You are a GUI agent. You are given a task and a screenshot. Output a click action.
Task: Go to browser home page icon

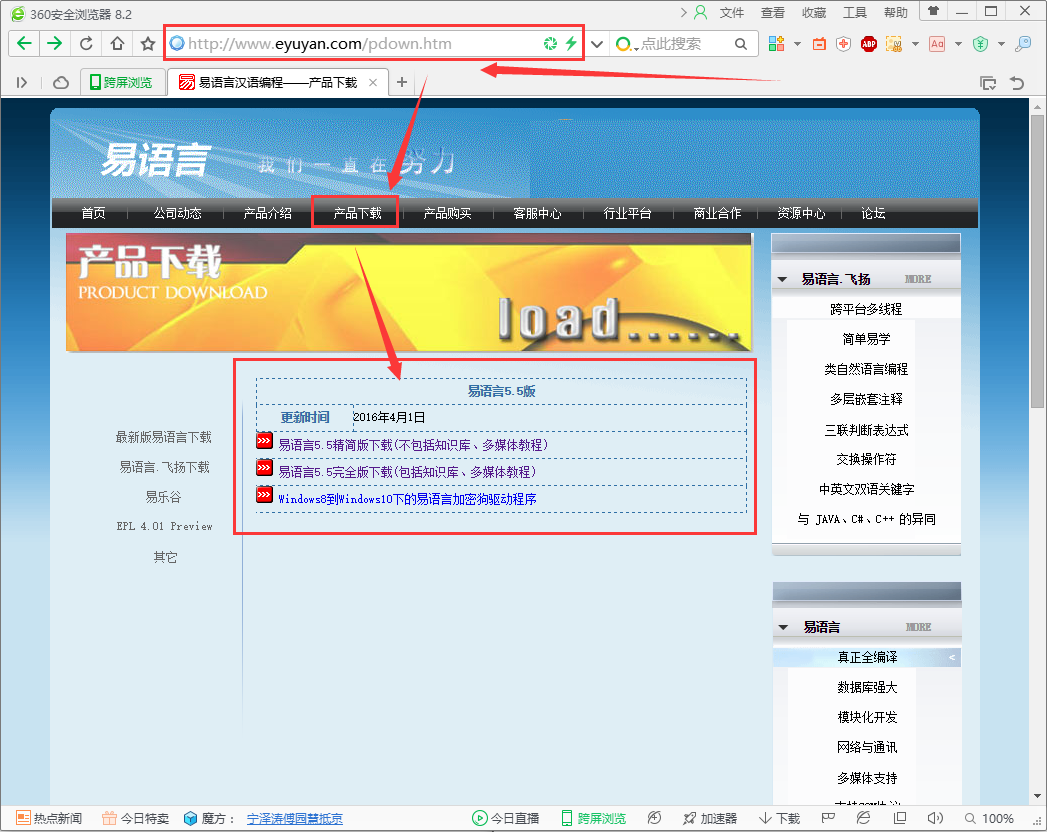(x=117, y=44)
